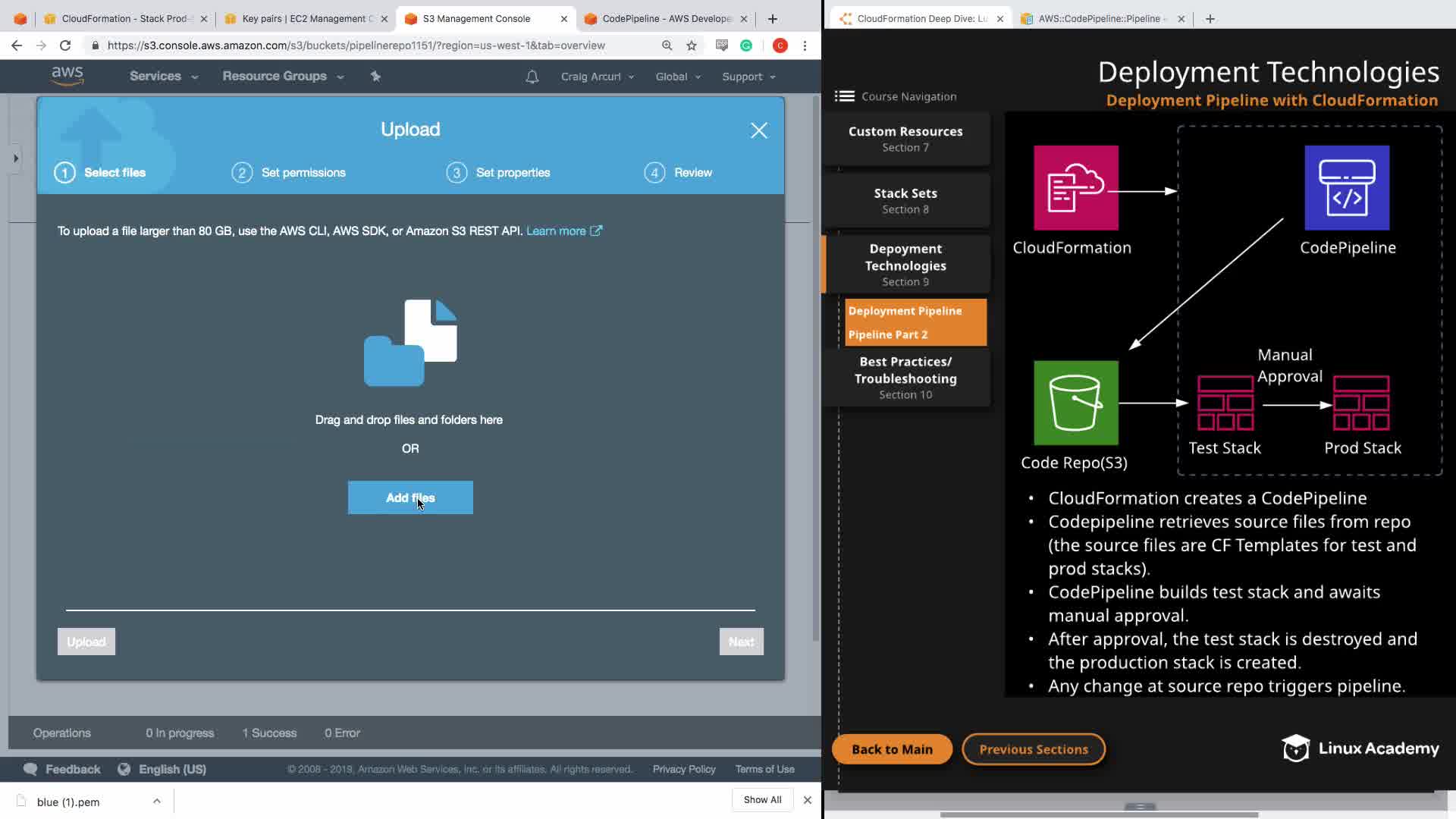1456x819 pixels.
Task: Expand the left side panel arrow
Action: [x=15, y=158]
